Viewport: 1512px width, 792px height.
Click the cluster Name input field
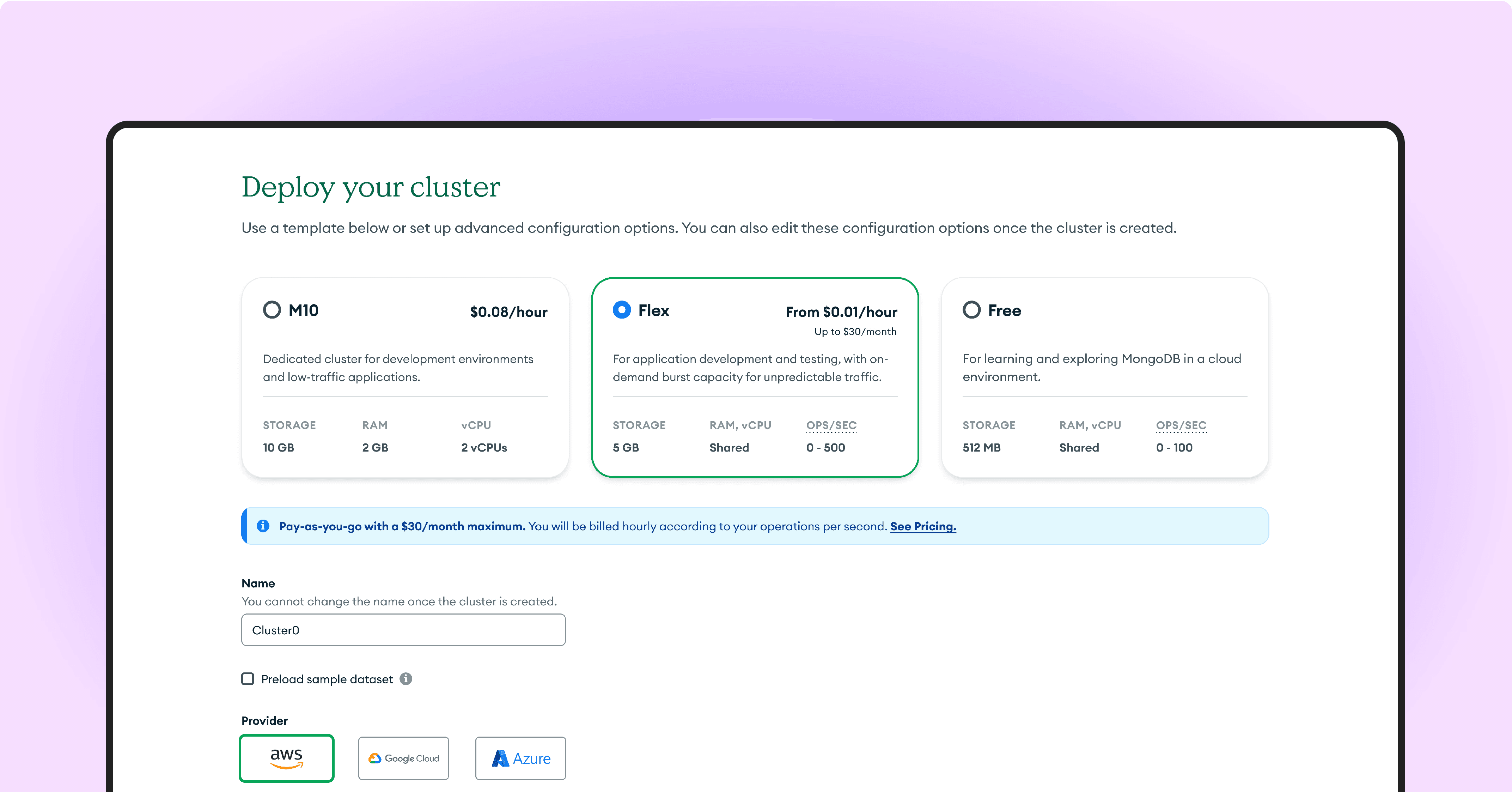pyautogui.click(x=403, y=630)
